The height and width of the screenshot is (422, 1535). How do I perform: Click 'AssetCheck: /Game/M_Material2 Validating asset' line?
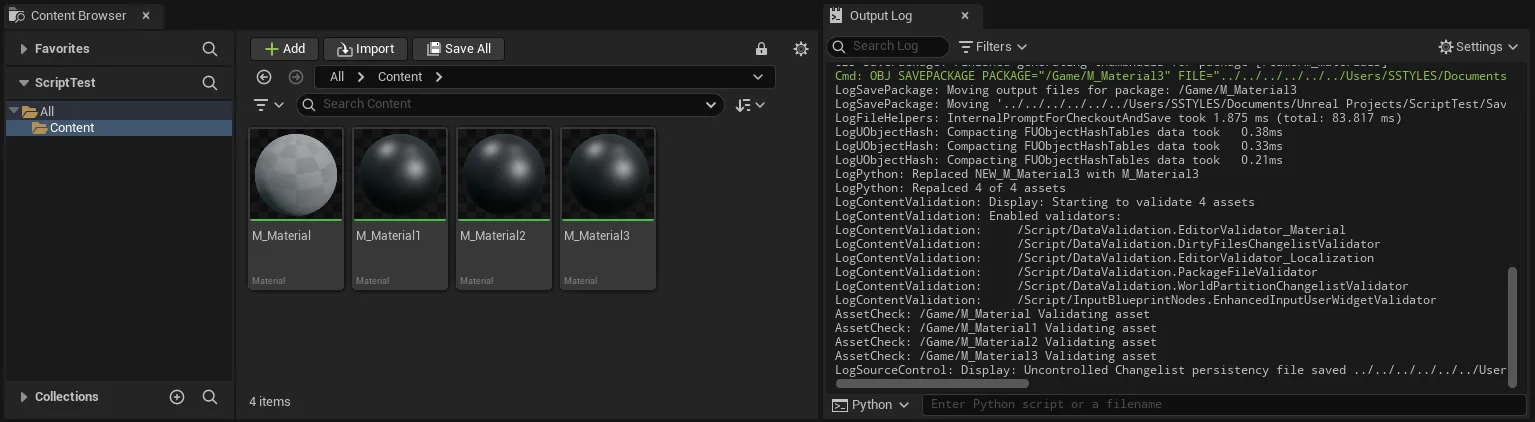(996, 342)
